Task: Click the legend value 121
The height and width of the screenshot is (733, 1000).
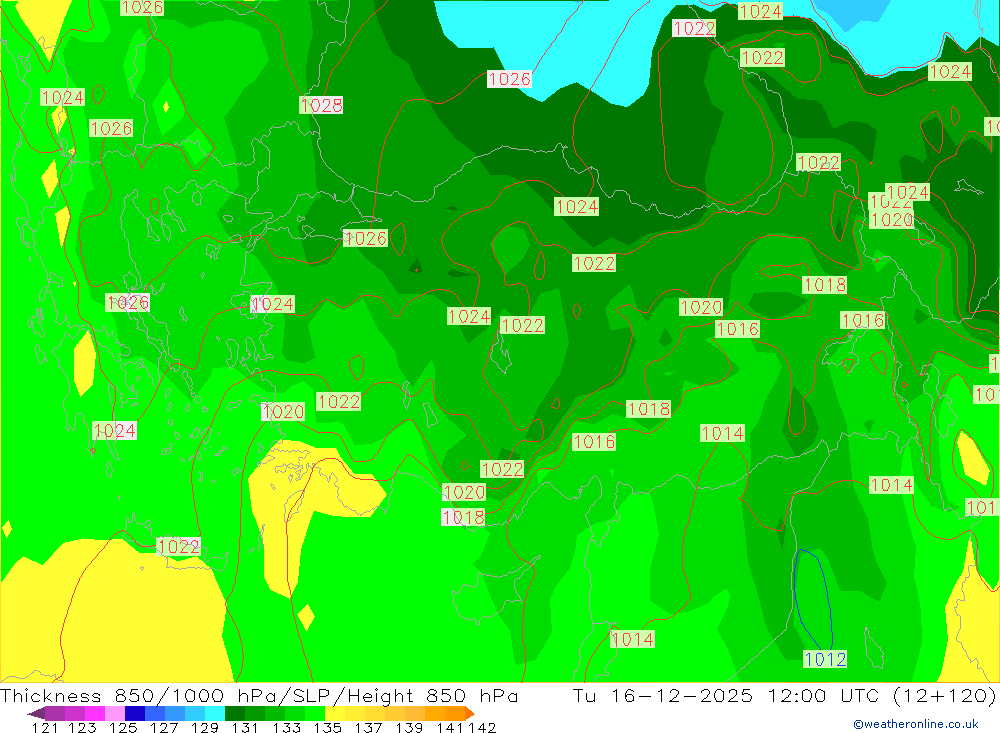Action: [44, 727]
